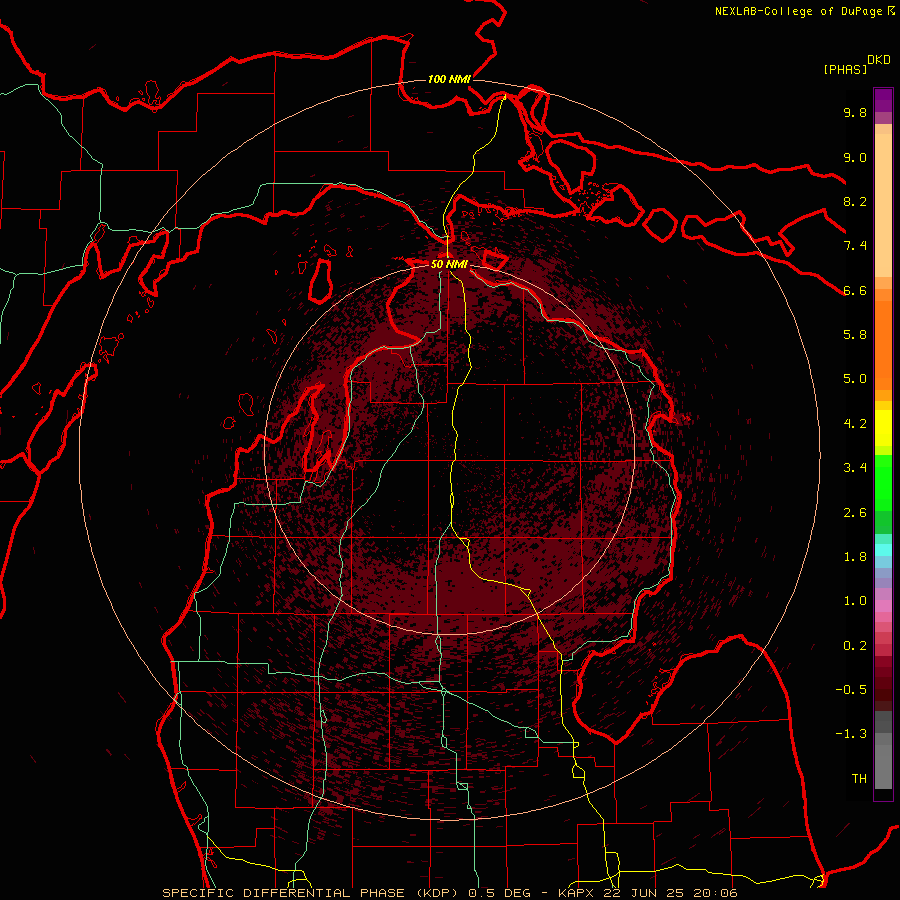Click the 6.6 legend value
Screen dimensions: 900x900
click(x=855, y=290)
